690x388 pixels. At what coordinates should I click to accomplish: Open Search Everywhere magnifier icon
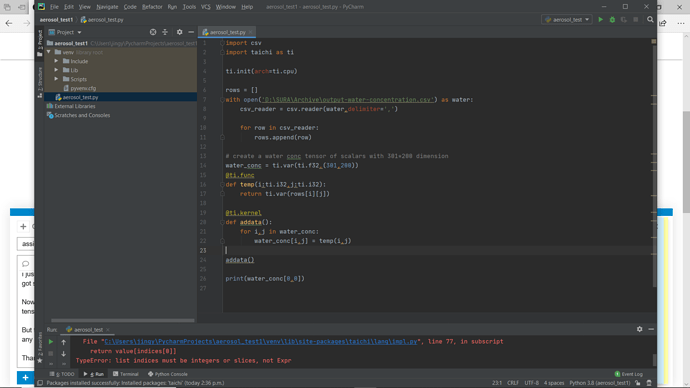650,19
